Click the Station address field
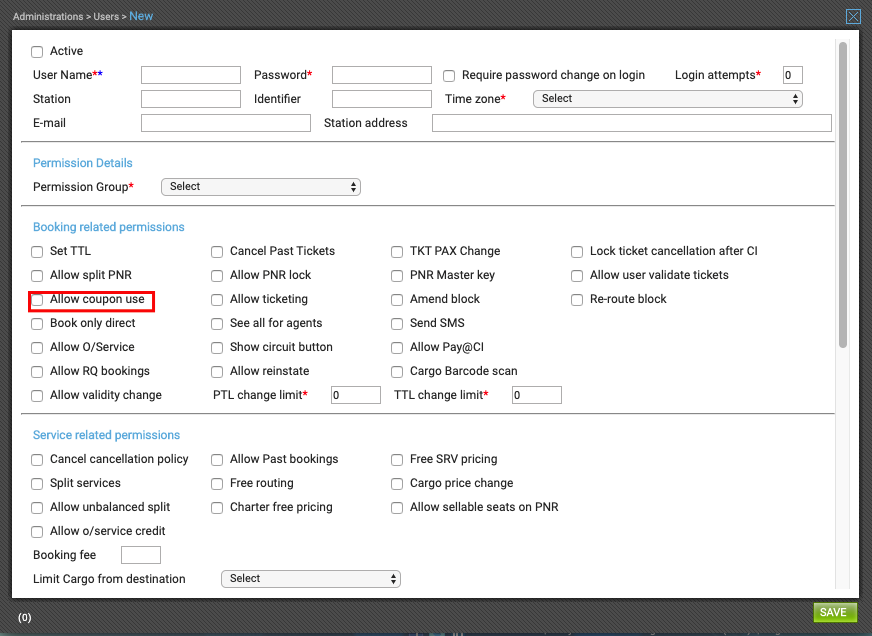This screenshot has width=872, height=636. [632, 123]
